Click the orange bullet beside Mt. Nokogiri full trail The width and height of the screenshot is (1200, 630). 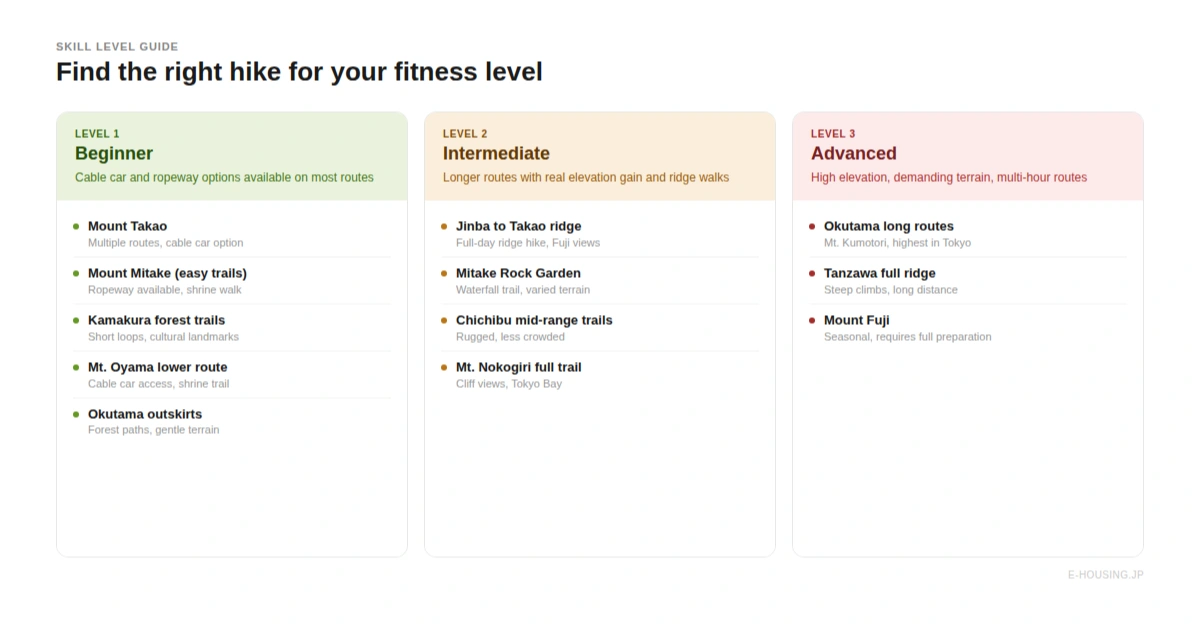[x=444, y=367]
